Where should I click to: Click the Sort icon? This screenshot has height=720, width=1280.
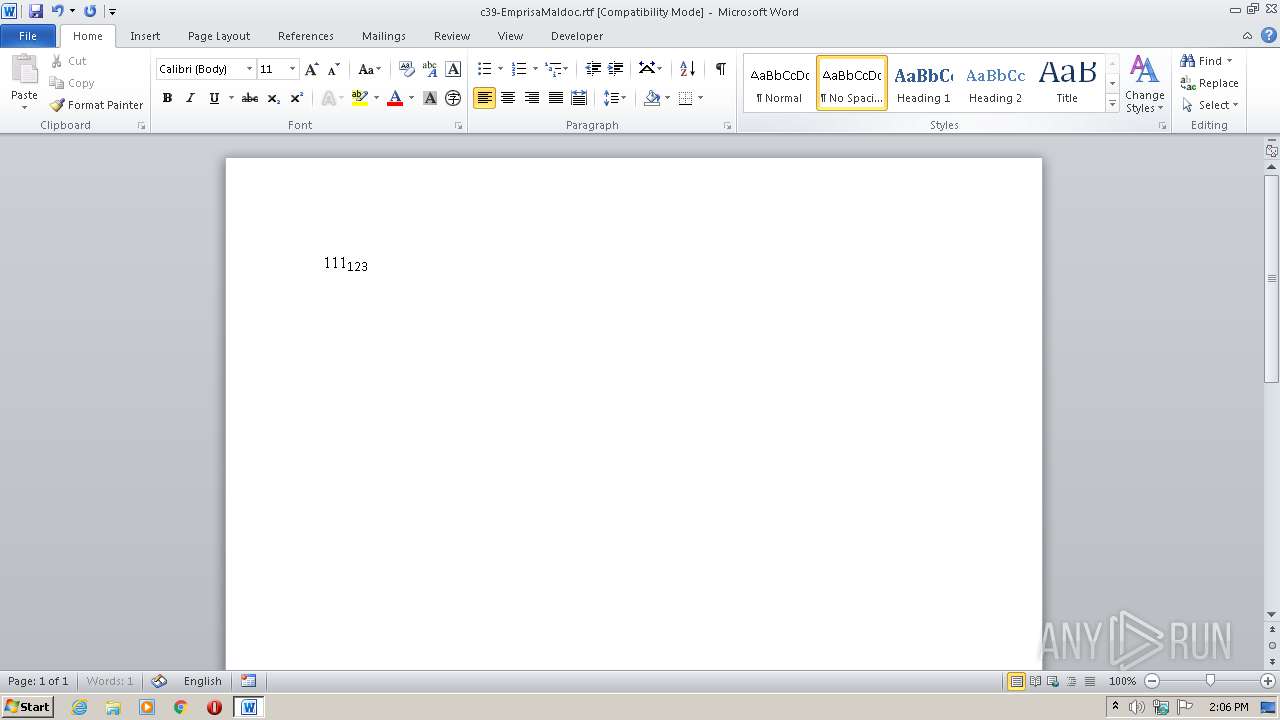pyautogui.click(x=687, y=69)
